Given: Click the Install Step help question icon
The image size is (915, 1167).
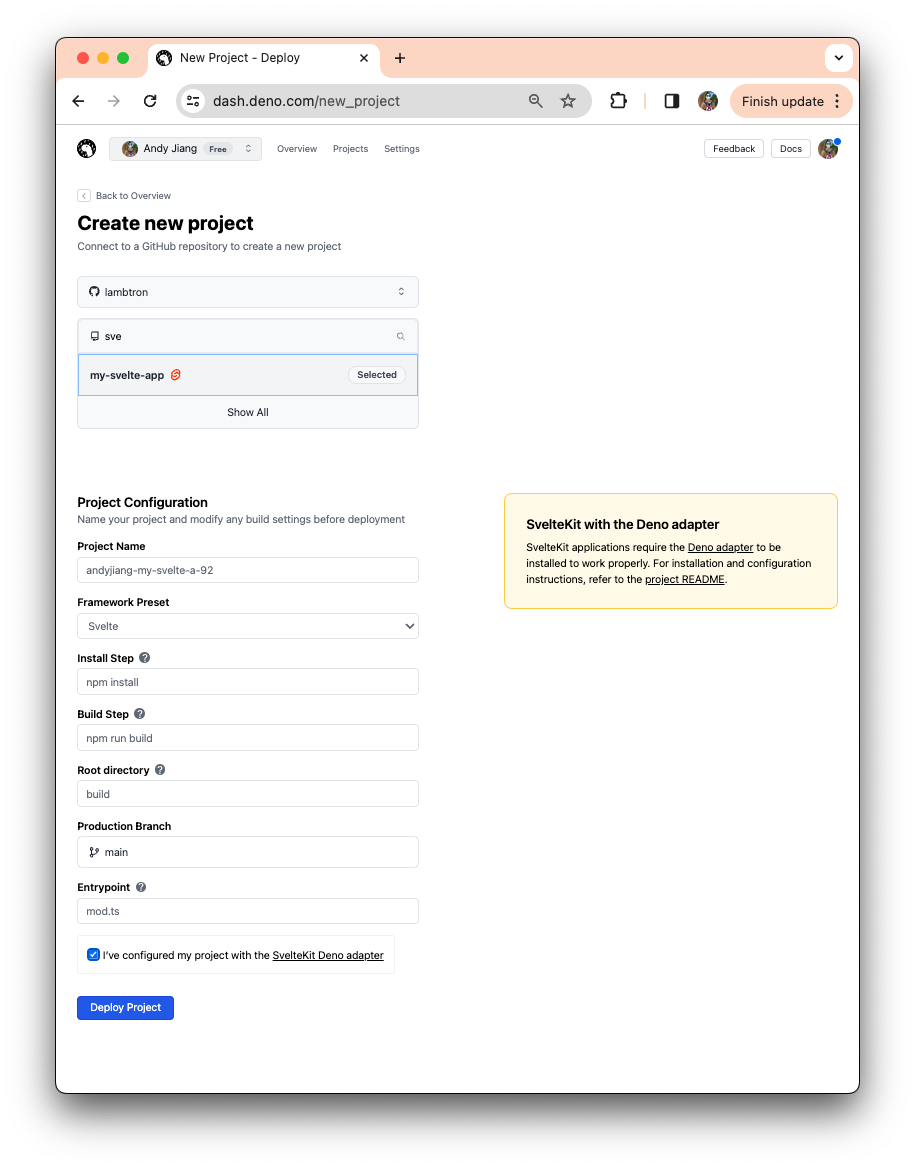Looking at the screenshot, I should point(145,658).
